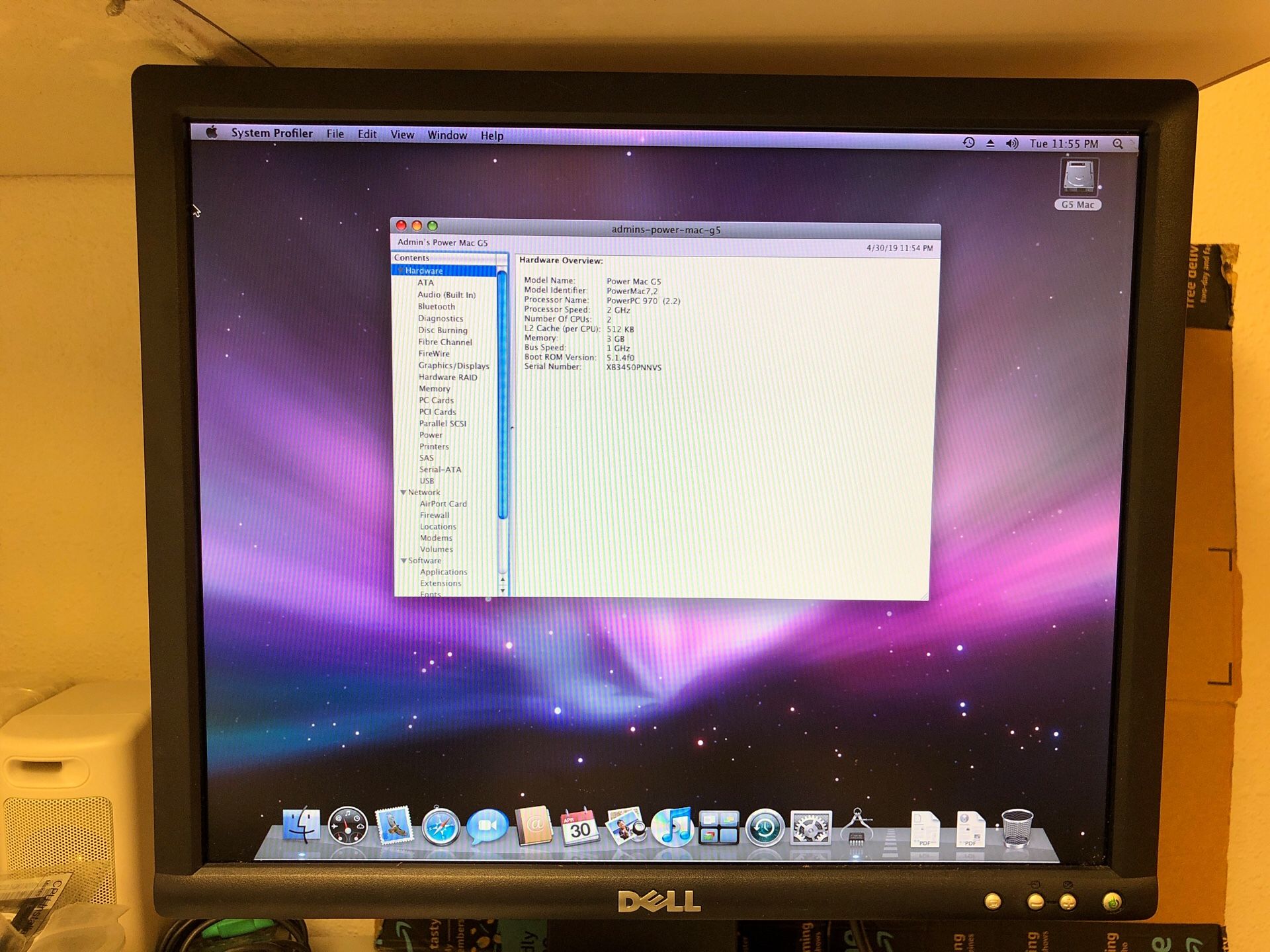Select Hardware RAID entry
1270x952 pixels.
(448, 377)
